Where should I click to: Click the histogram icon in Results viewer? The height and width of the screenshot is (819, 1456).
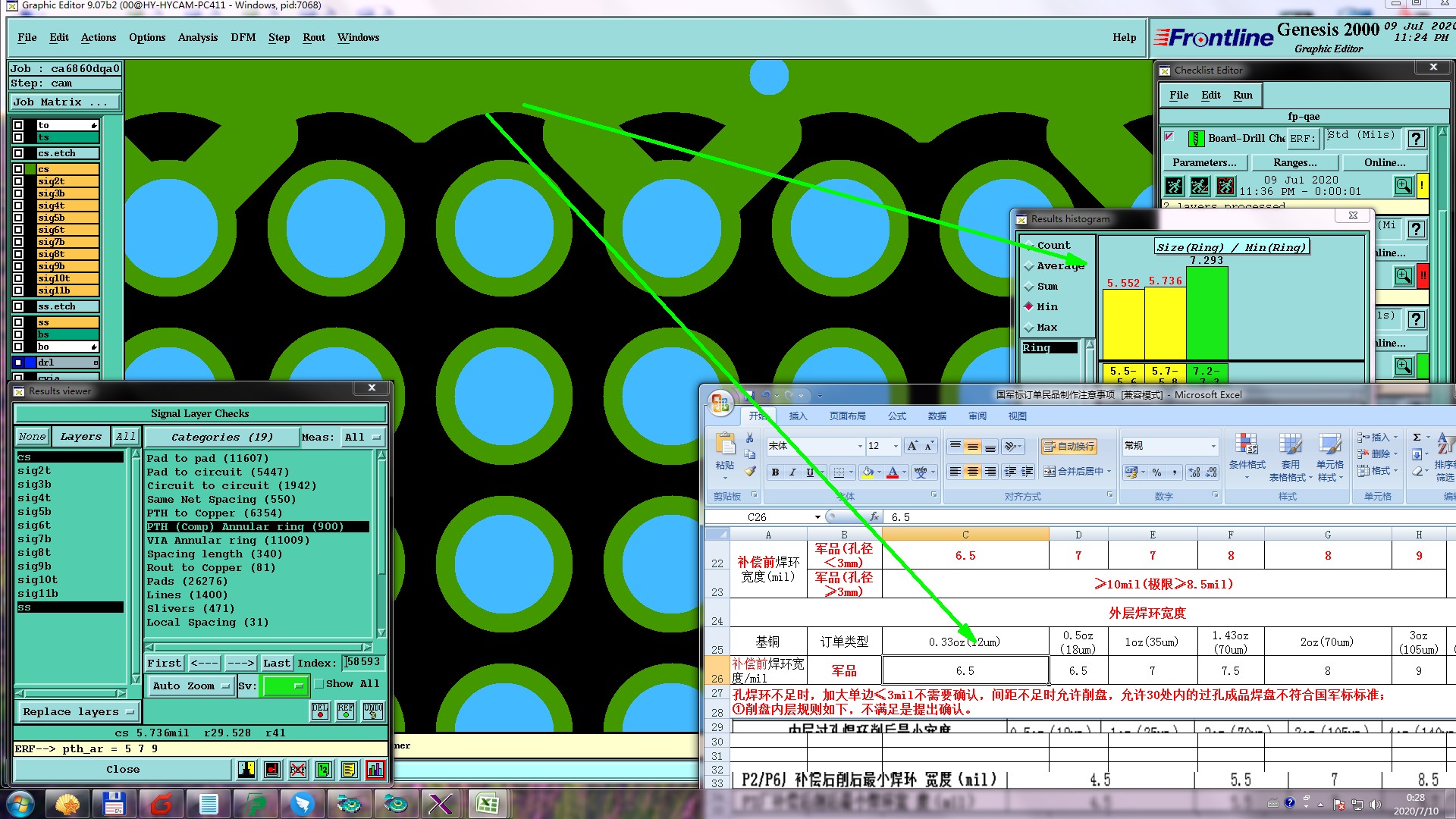(x=375, y=770)
